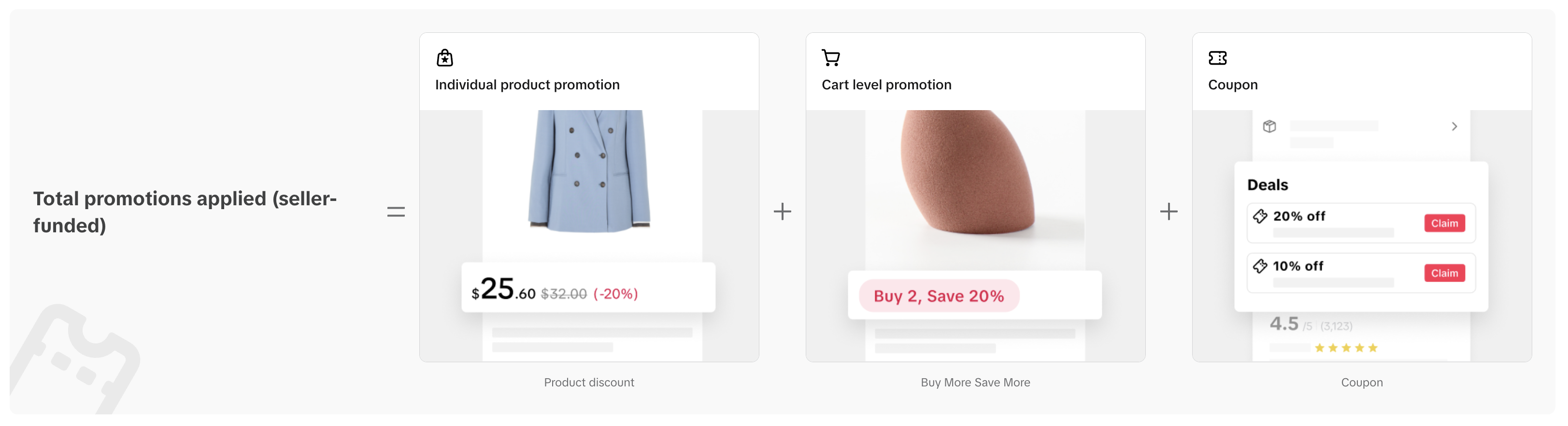Click the tag icon beside 20% off
The image size is (1568, 426).
coord(1260,216)
